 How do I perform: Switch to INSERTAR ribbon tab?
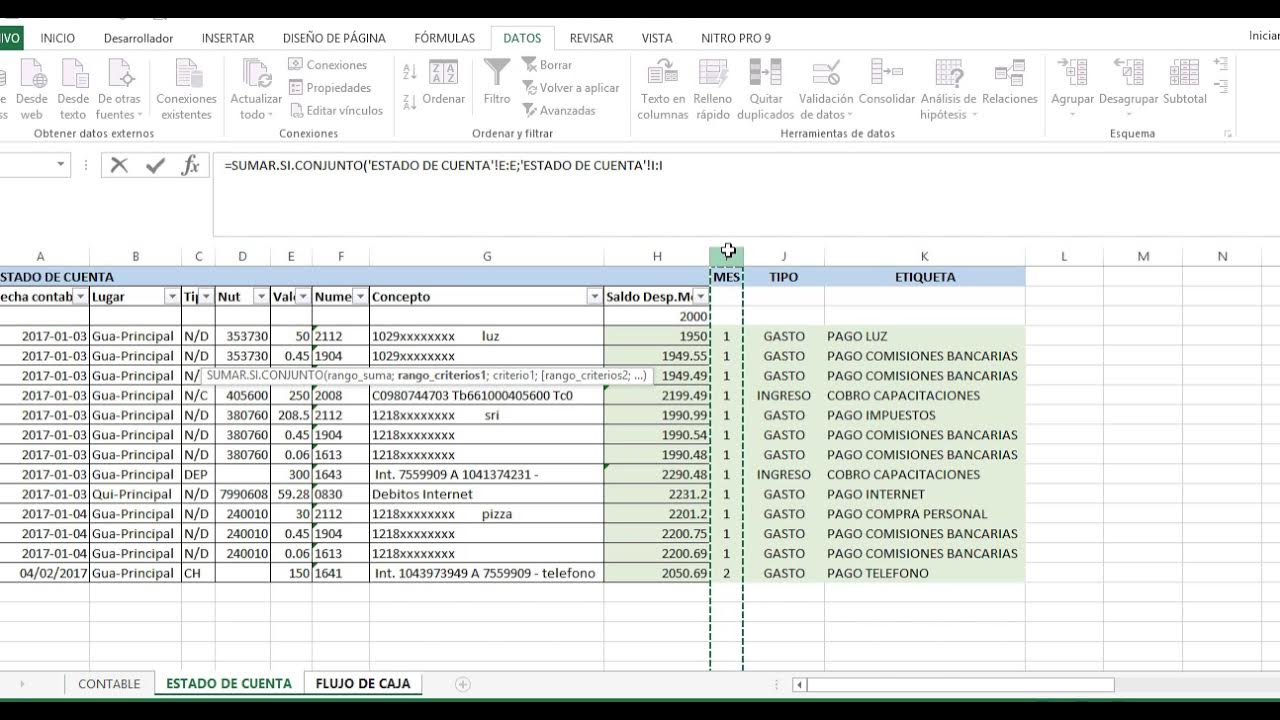click(x=228, y=38)
